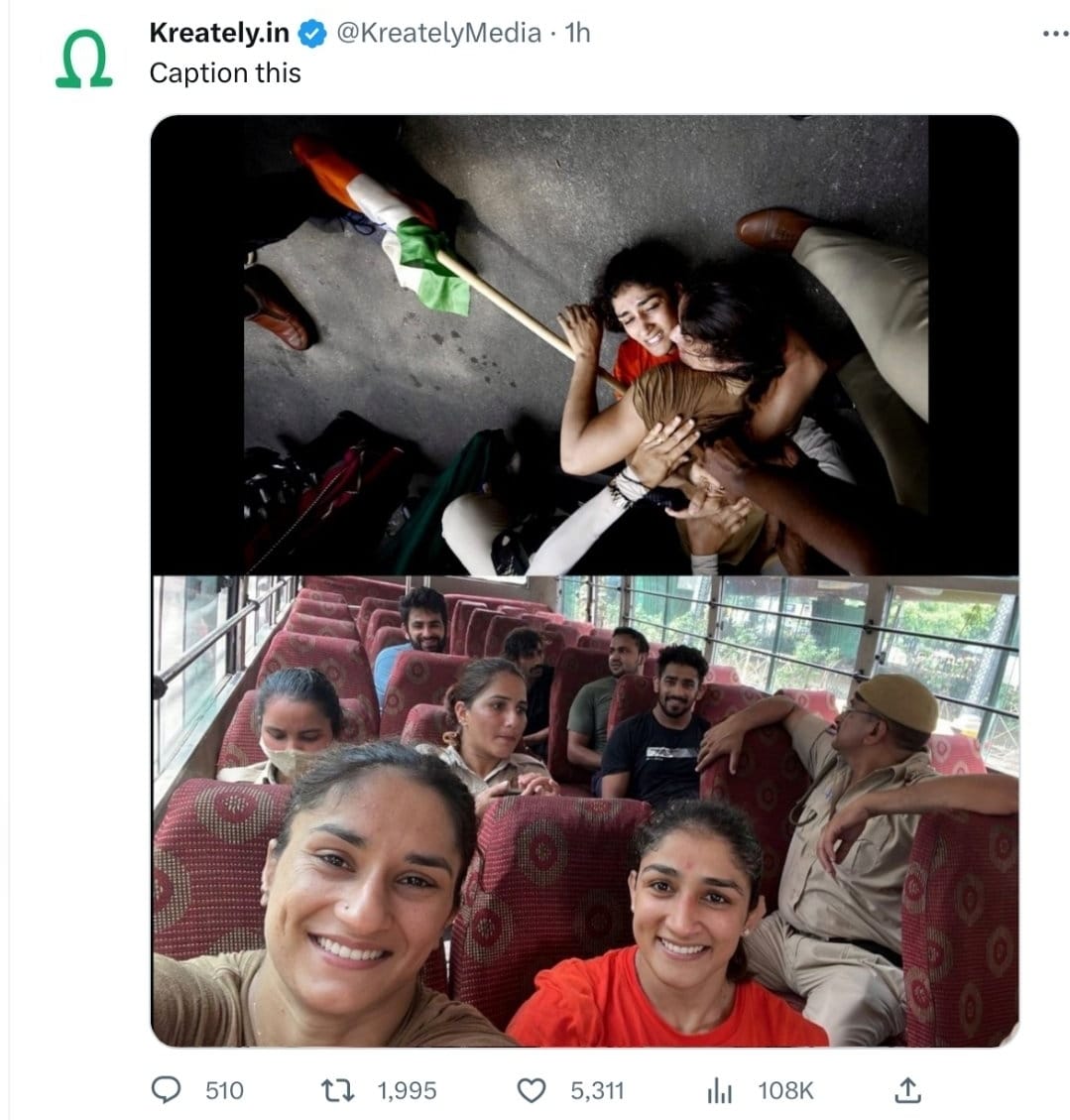Click the 510 replies count
This screenshot has width=1070, height=1120.
pos(224,1091)
